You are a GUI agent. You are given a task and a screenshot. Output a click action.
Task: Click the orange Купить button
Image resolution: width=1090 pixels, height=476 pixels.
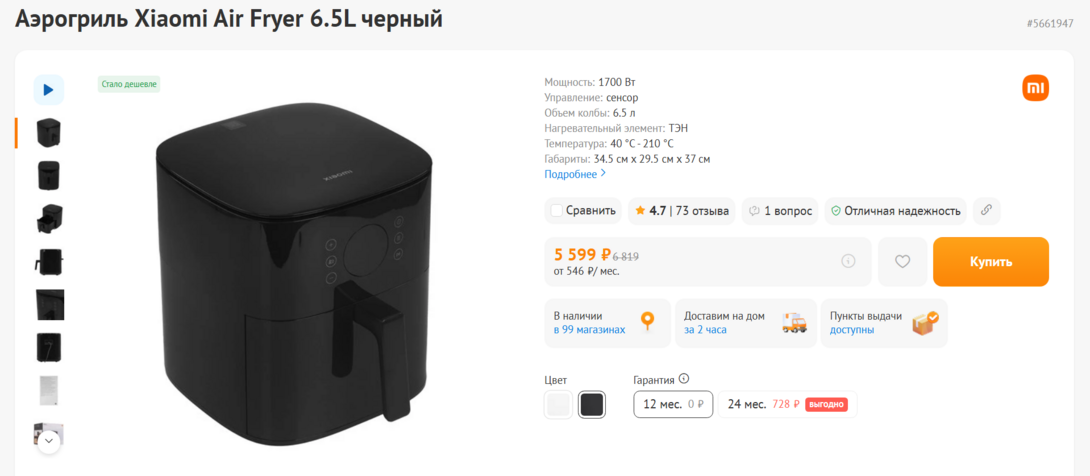(991, 262)
